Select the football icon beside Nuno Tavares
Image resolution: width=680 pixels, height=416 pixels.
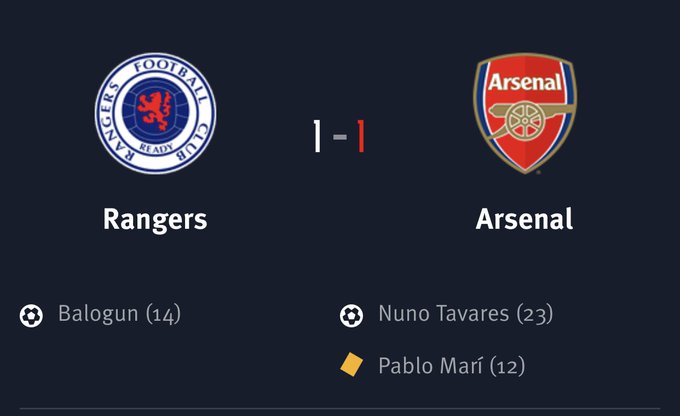click(351, 315)
